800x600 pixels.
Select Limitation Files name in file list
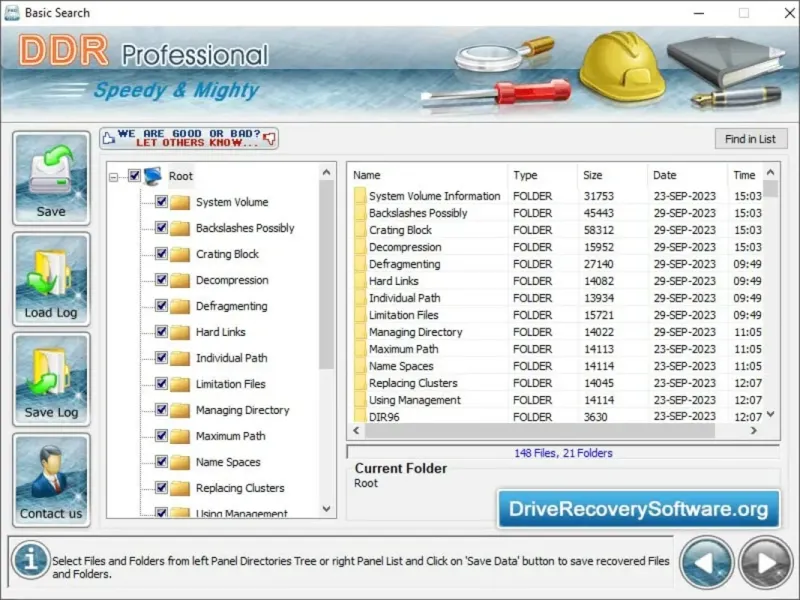click(404, 315)
